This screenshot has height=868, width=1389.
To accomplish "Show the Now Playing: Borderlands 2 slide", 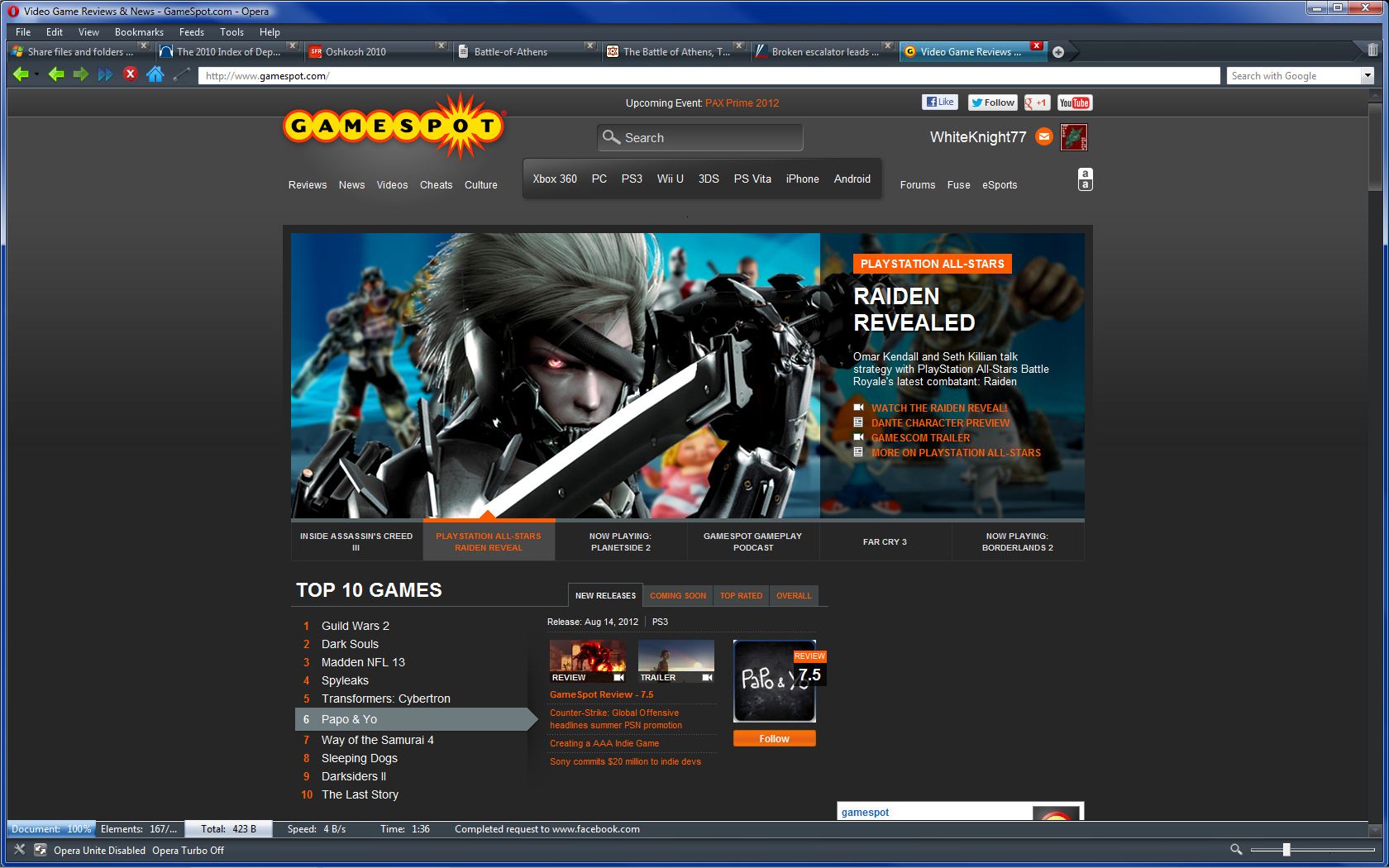I will tap(1018, 541).
